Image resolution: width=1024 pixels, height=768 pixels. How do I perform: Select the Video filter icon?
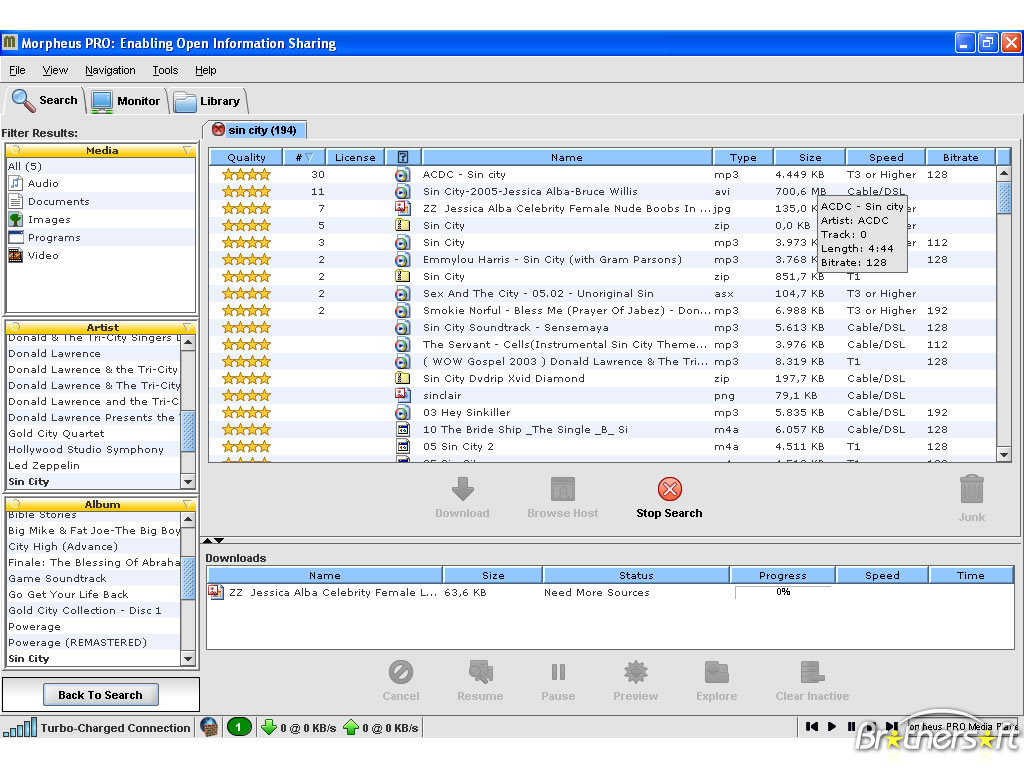click(15, 255)
